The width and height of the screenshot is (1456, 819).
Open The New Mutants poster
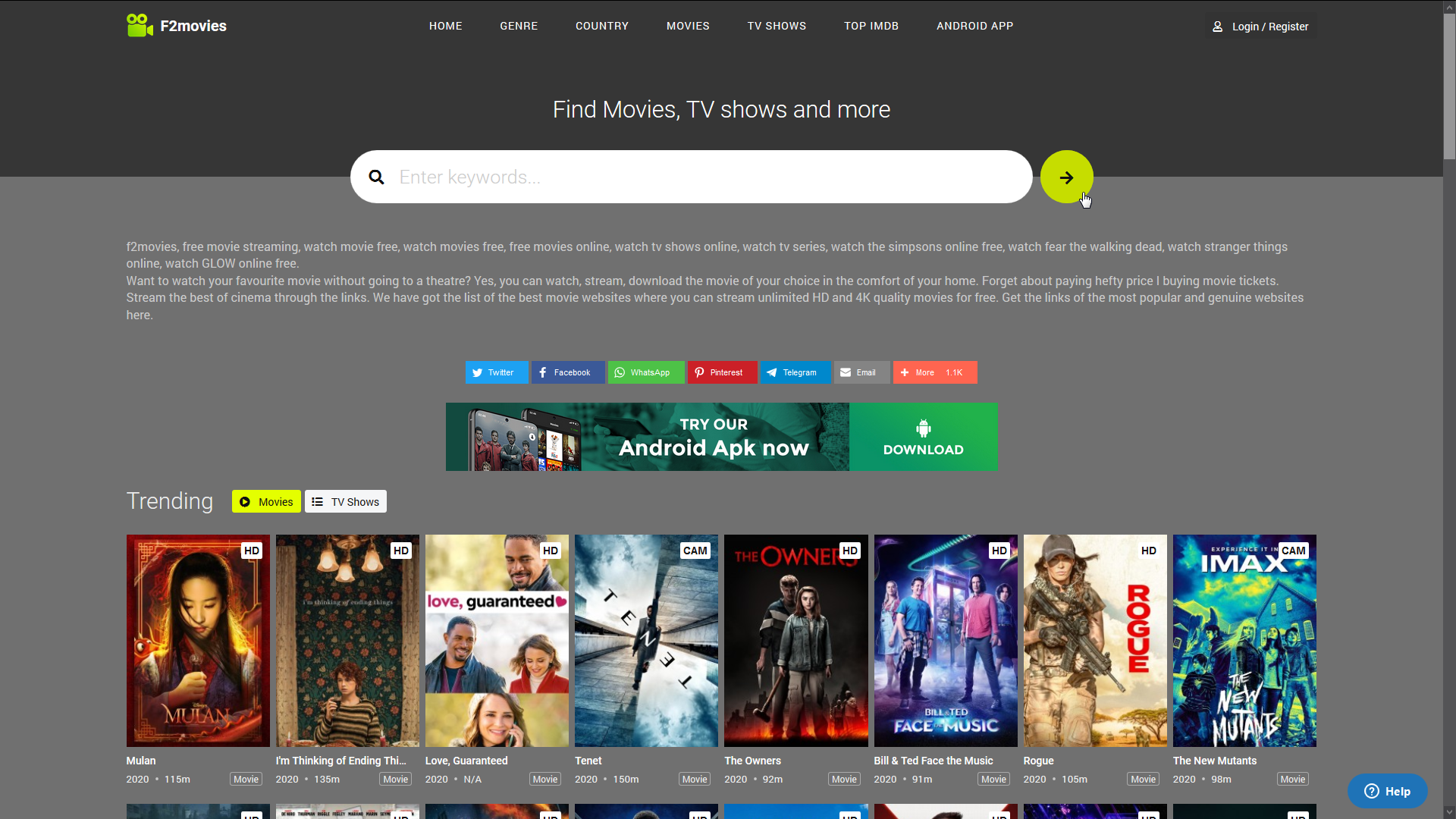[1244, 641]
